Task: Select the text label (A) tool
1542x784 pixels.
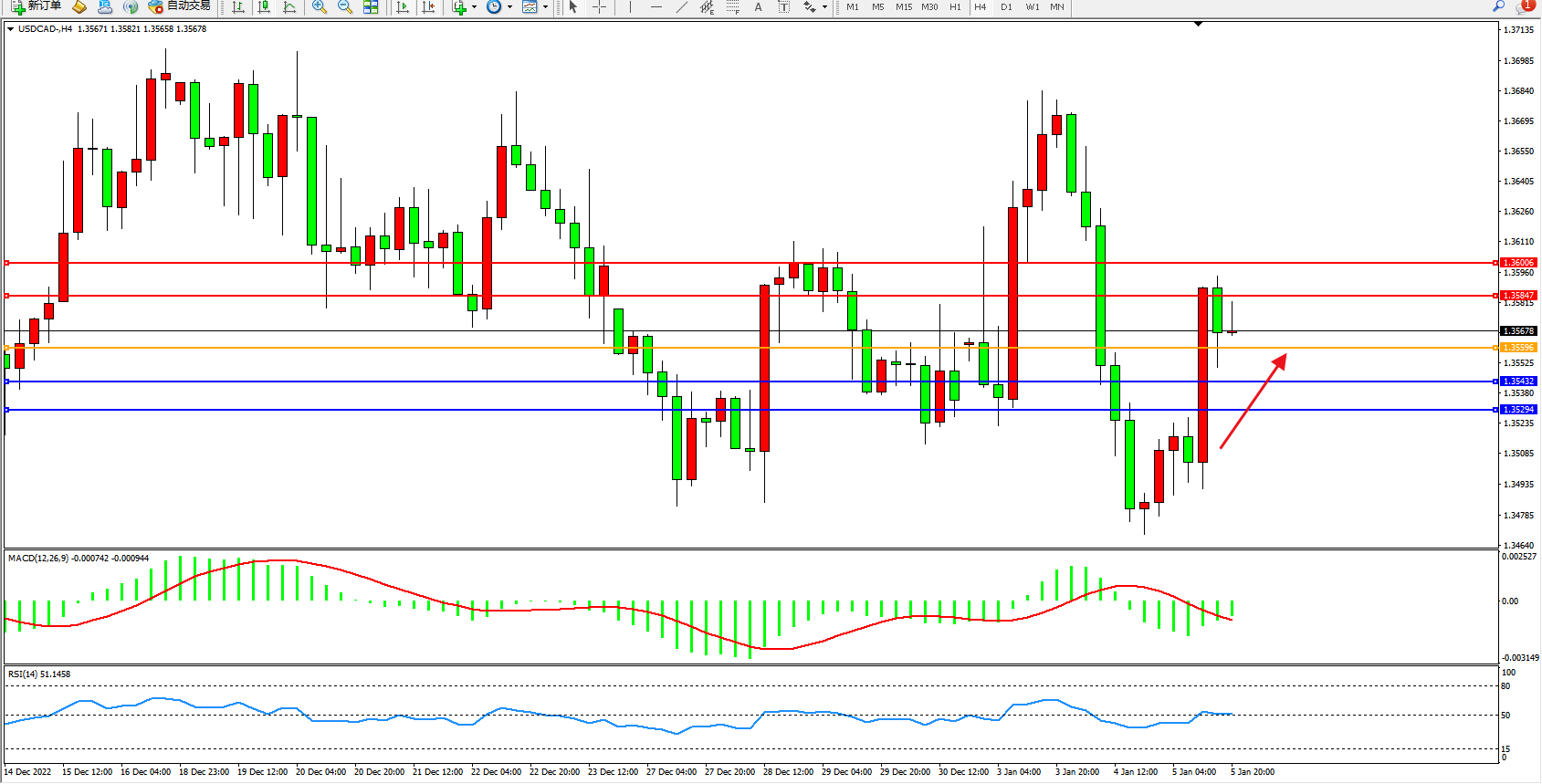Action: pyautogui.click(x=758, y=7)
